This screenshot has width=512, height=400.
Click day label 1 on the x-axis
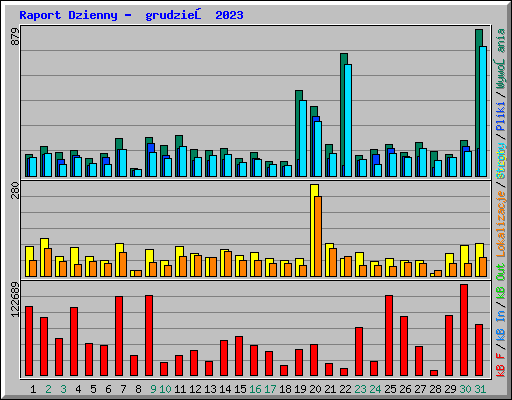(33, 389)
